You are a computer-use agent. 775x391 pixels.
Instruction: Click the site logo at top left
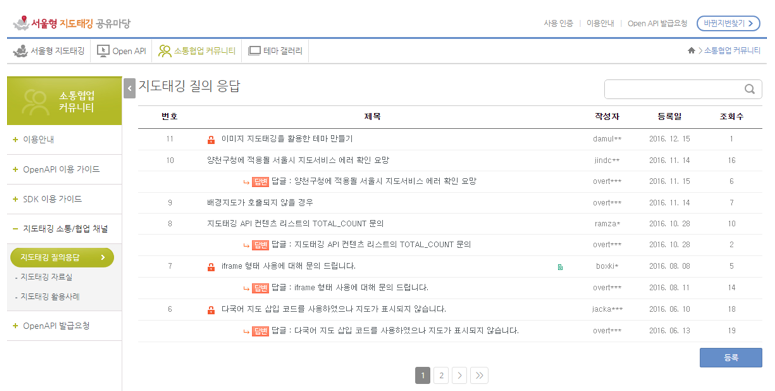click(72, 23)
